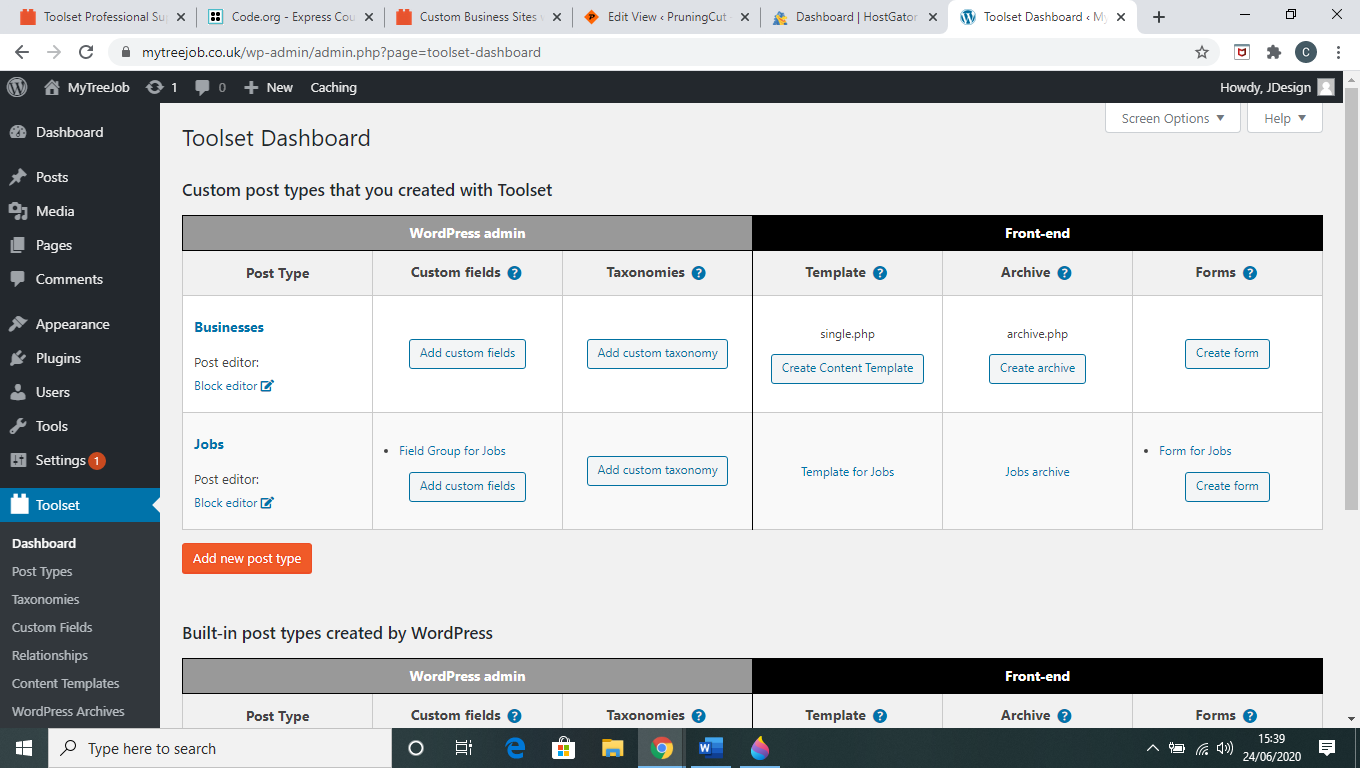Open comments bubble in admin bar
Image resolution: width=1360 pixels, height=768 pixels.
point(210,87)
